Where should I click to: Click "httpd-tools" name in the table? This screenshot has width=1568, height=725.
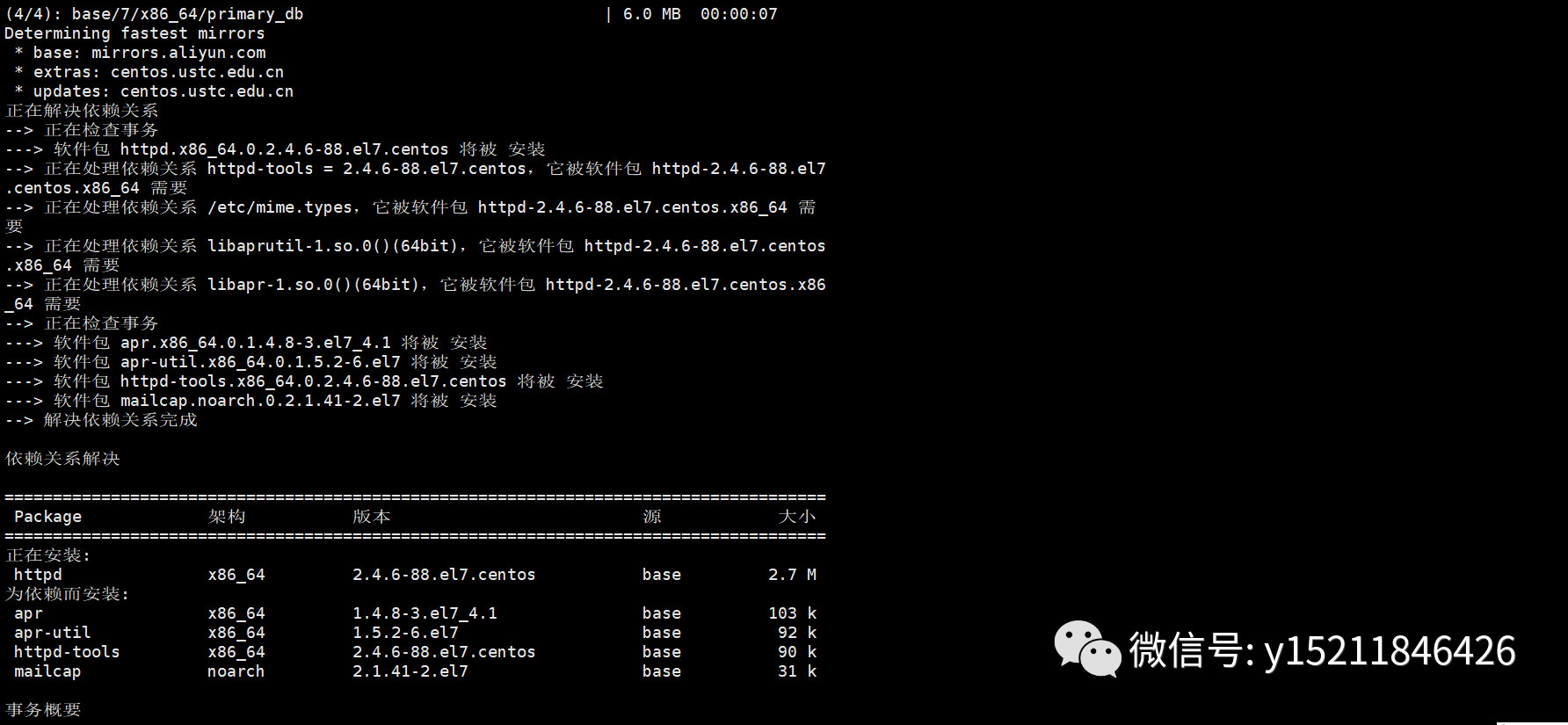coord(67,652)
